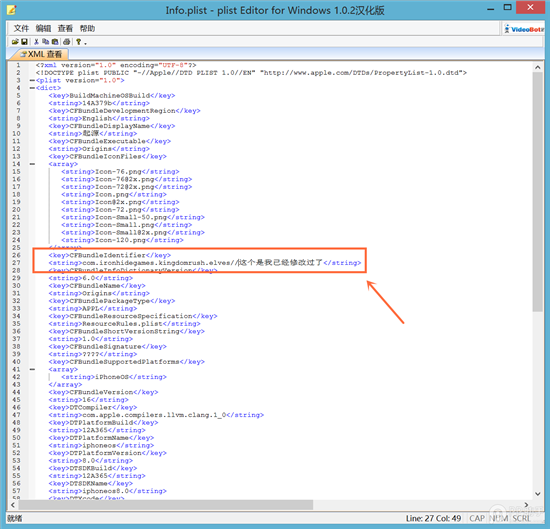Click the CFBundleResourceSpecification key line

(x=133, y=316)
